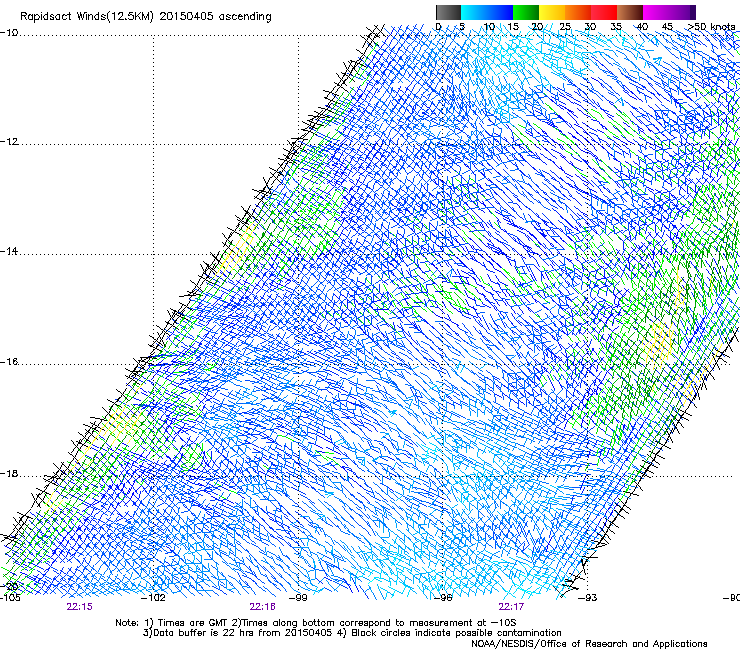The image size is (740, 650).
Task: Click the orange 25-30 knots legend segment
Action: click(x=578, y=12)
